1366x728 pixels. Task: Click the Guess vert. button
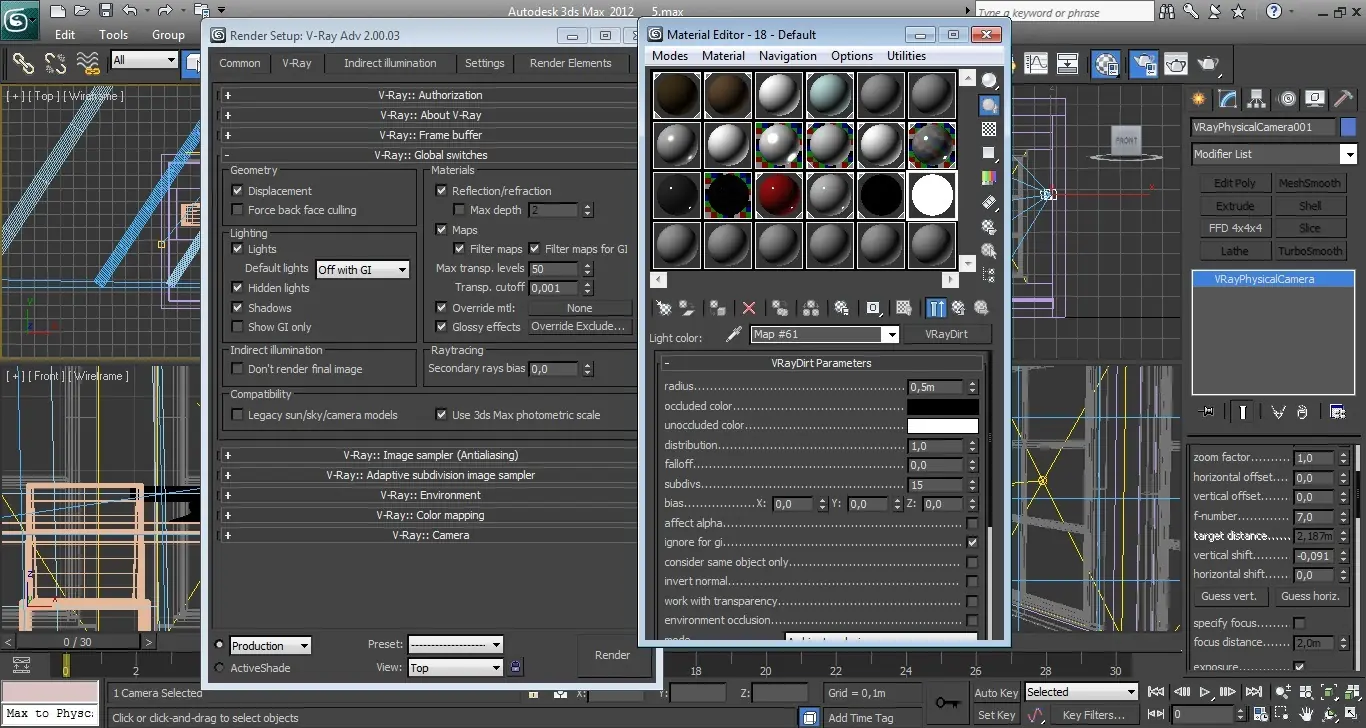tap(1232, 596)
